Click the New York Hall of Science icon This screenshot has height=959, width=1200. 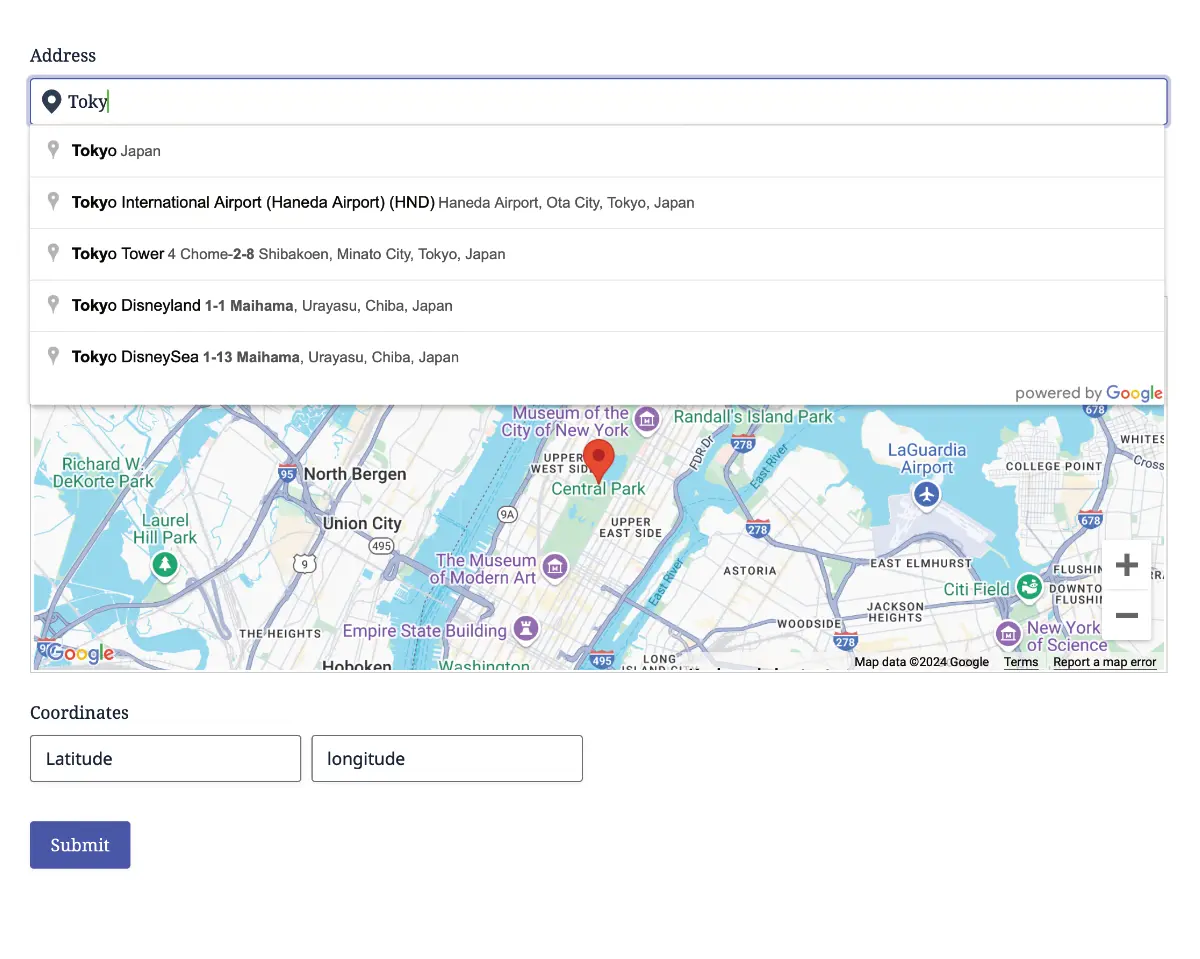click(x=1008, y=634)
